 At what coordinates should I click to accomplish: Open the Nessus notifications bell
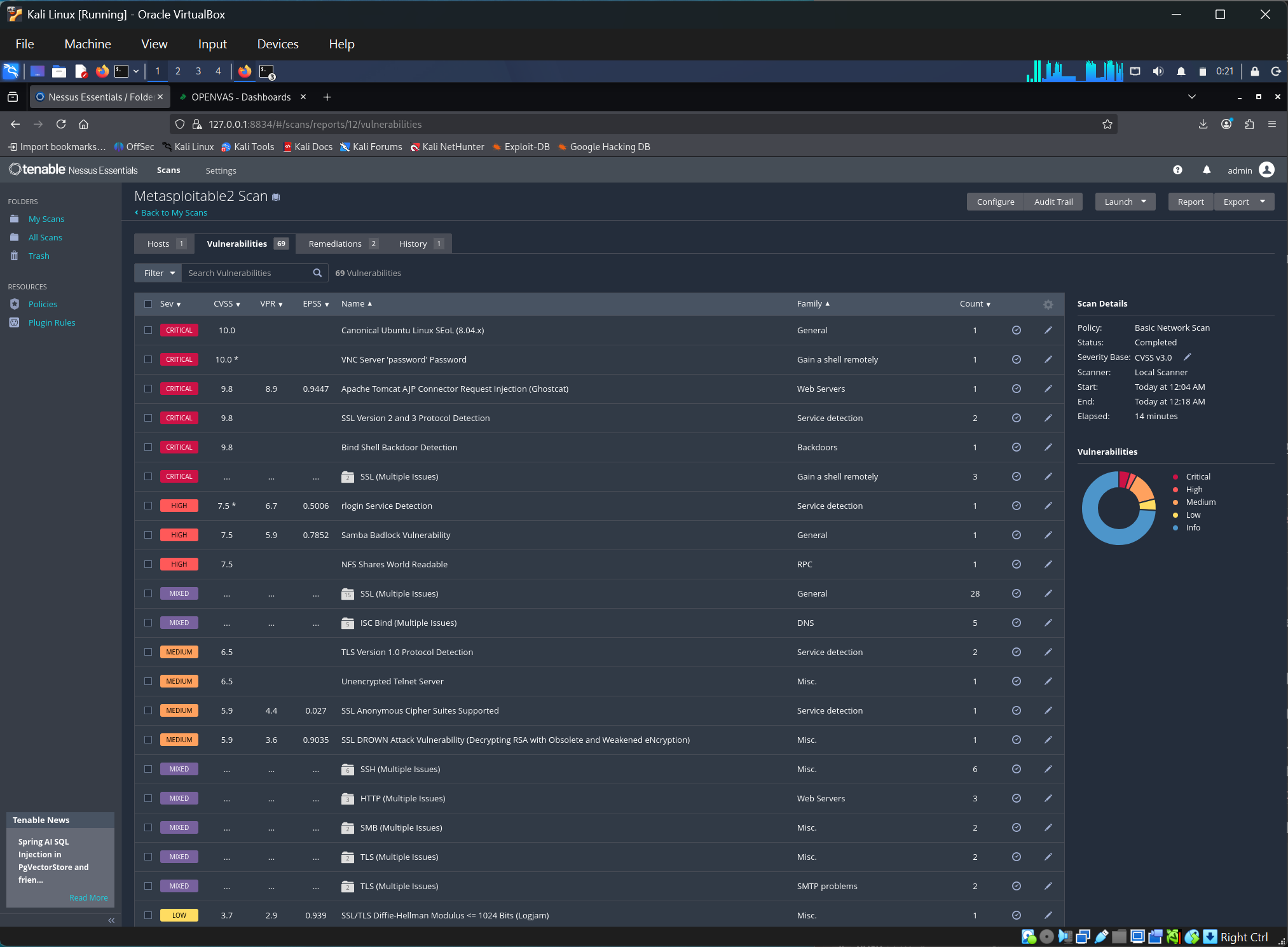(x=1207, y=170)
